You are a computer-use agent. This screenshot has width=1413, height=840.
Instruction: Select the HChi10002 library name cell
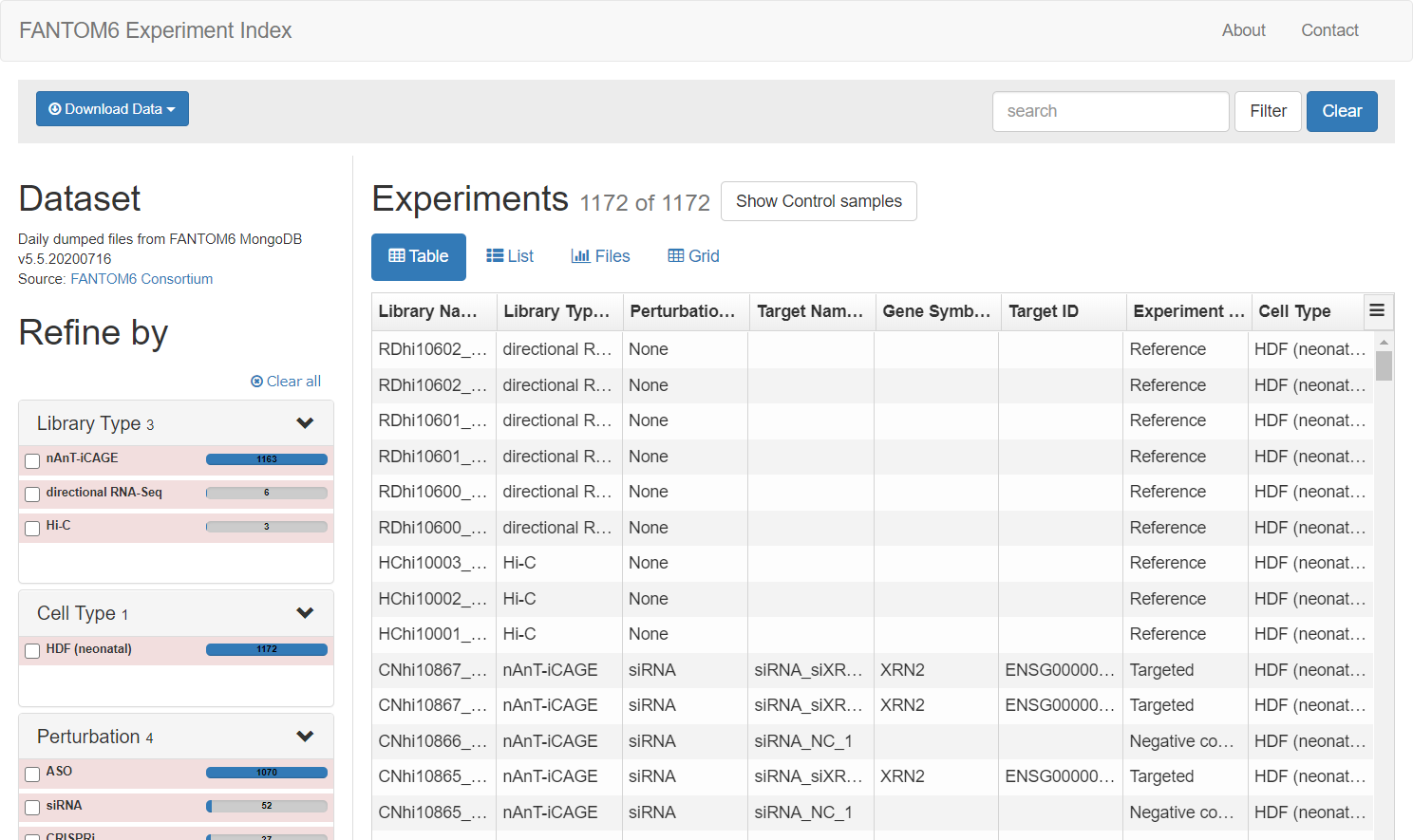click(434, 599)
